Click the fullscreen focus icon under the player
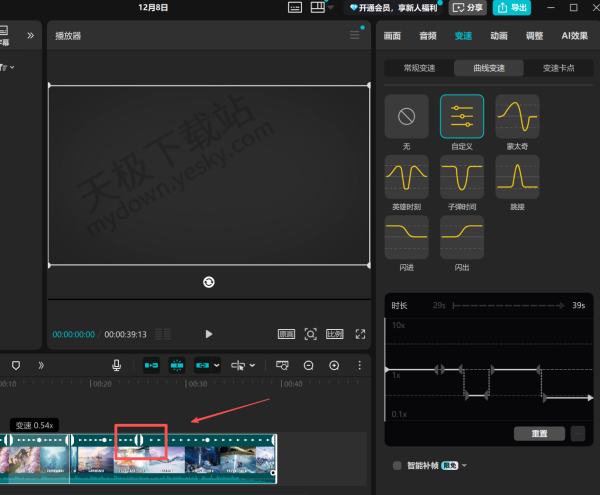The height and width of the screenshot is (495, 600). point(311,334)
